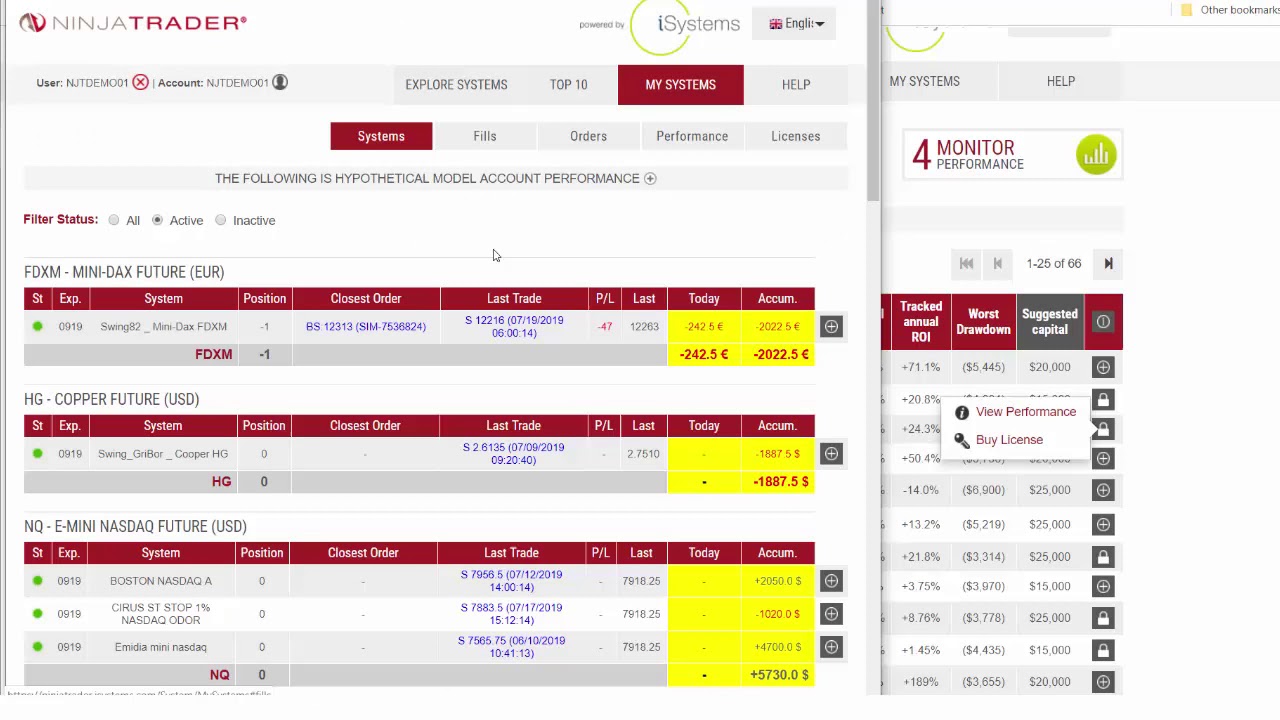Click the FDXM - MINI-DAX FUTURE (EUR) heading
The image size is (1280, 720).
click(124, 272)
